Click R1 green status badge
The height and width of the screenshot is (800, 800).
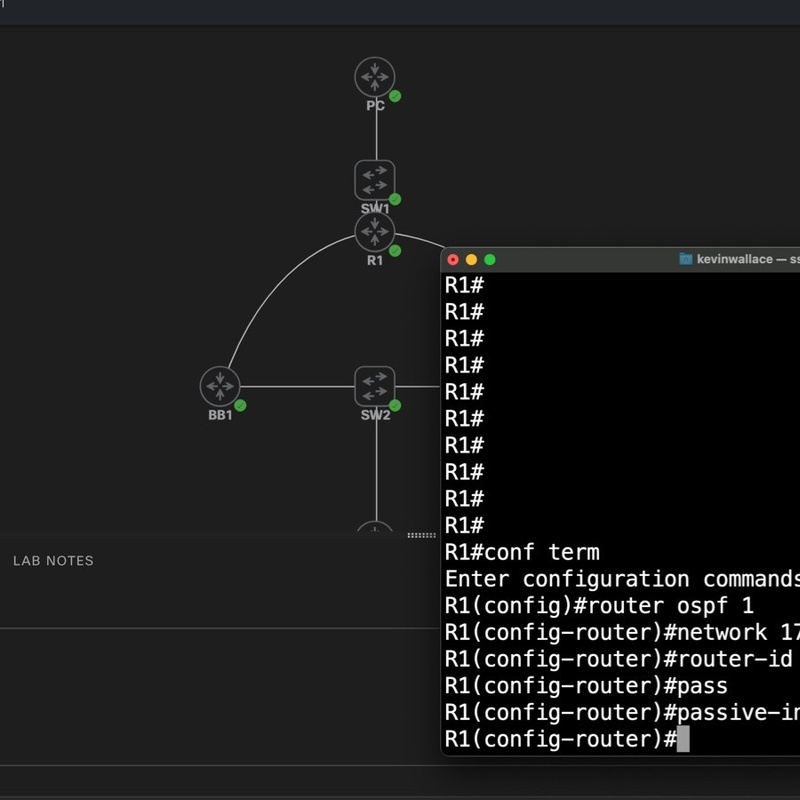[x=395, y=251]
